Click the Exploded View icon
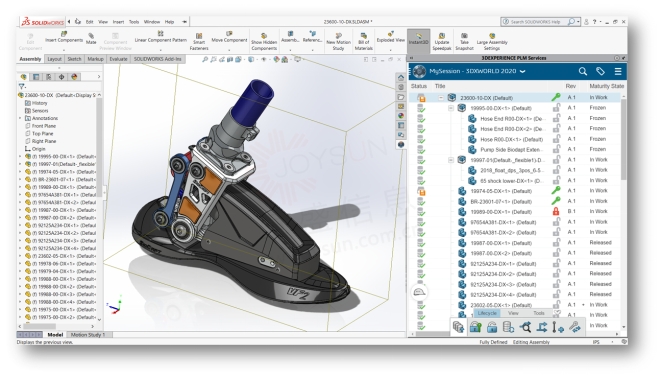 [391, 37]
